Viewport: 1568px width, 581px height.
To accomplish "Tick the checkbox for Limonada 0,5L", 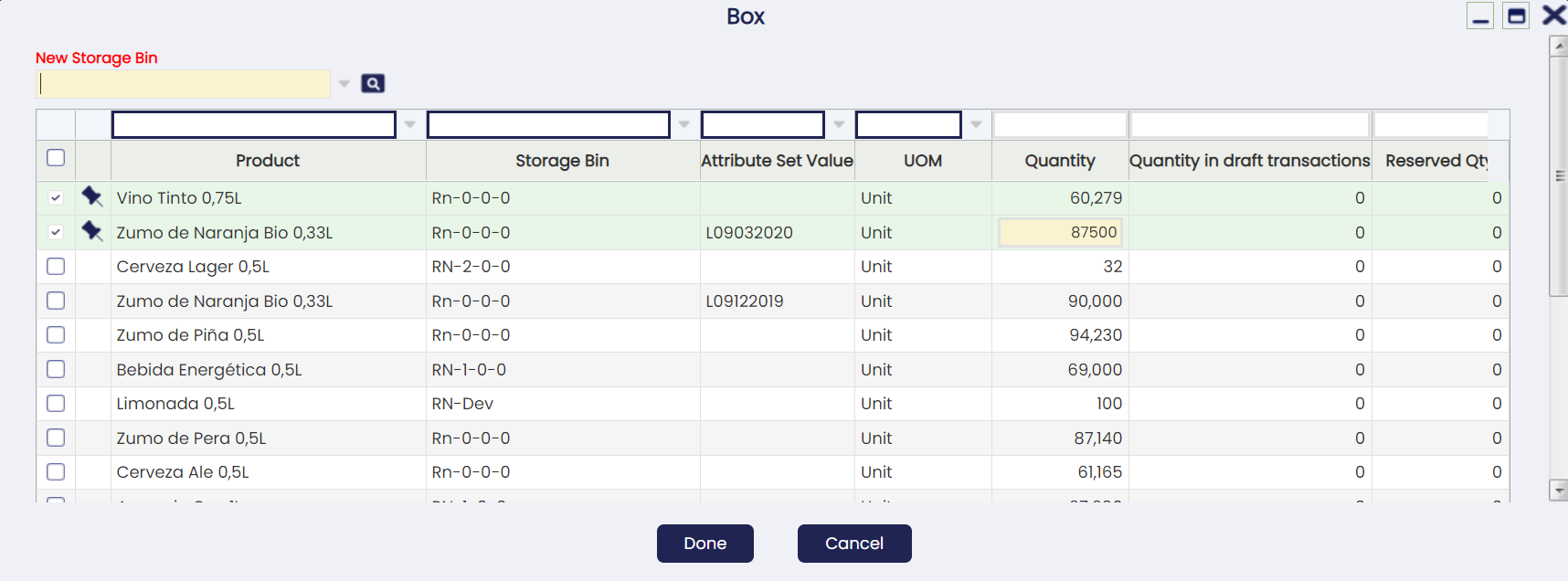I will (x=56, y=403).
